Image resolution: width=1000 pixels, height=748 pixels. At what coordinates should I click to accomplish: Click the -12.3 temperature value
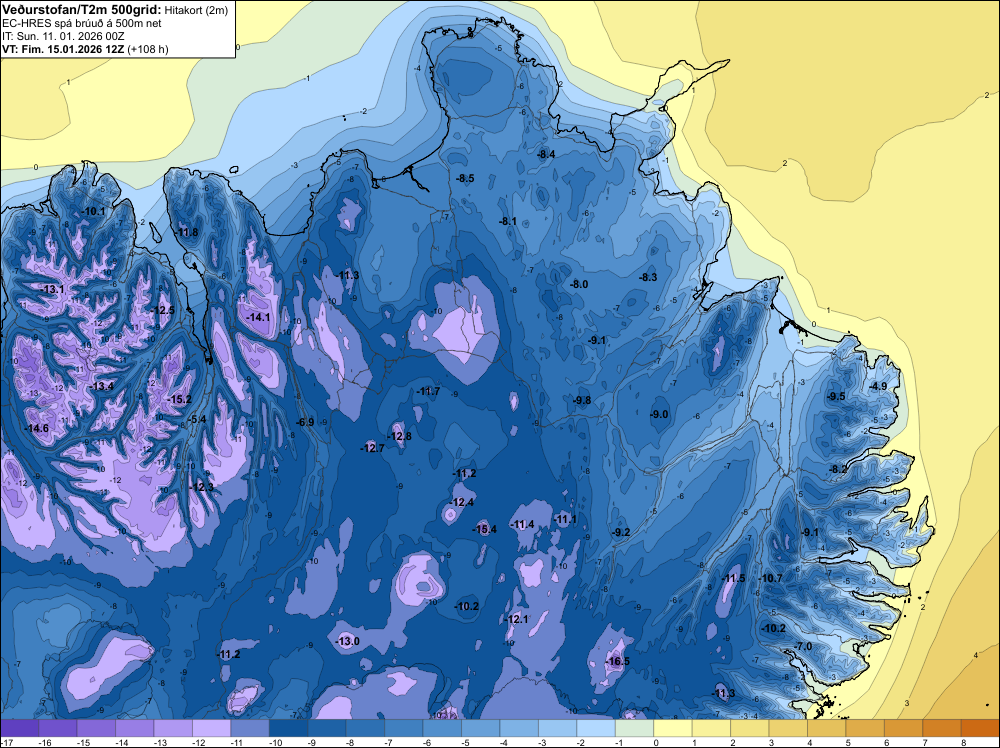[x=202, y=487]
